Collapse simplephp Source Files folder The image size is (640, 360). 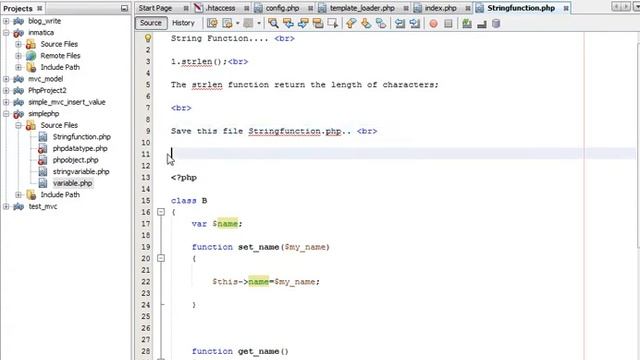point(18,125)
